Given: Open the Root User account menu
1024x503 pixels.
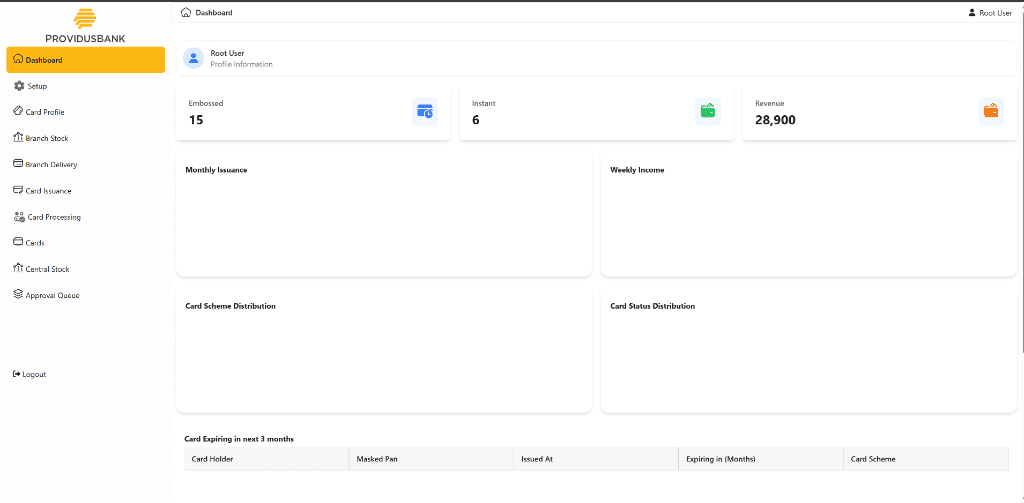Looking at the screenshot, I should (989, 12).
